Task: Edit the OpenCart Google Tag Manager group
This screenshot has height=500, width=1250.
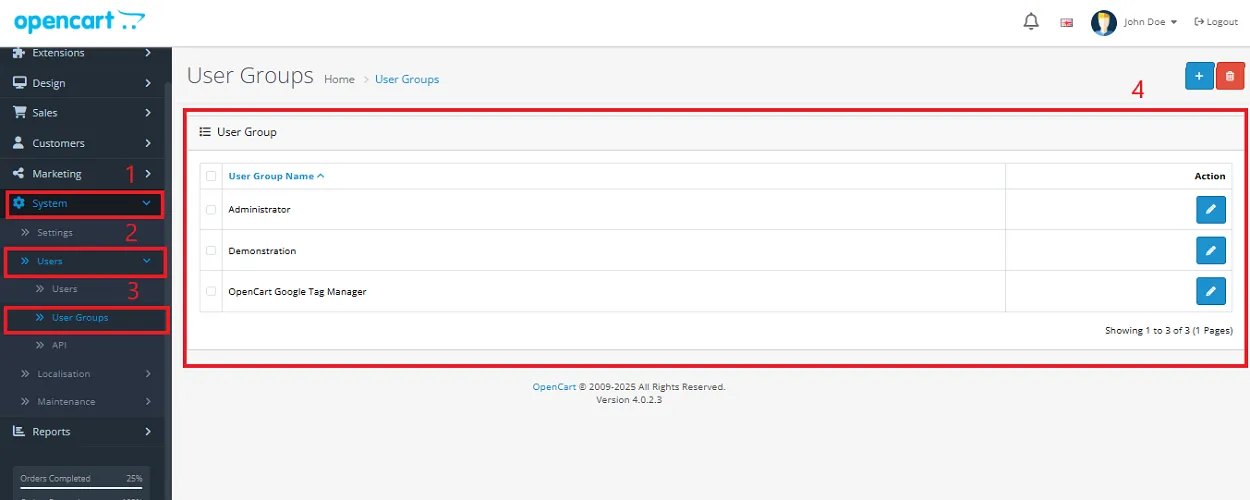Action: 1210,291
